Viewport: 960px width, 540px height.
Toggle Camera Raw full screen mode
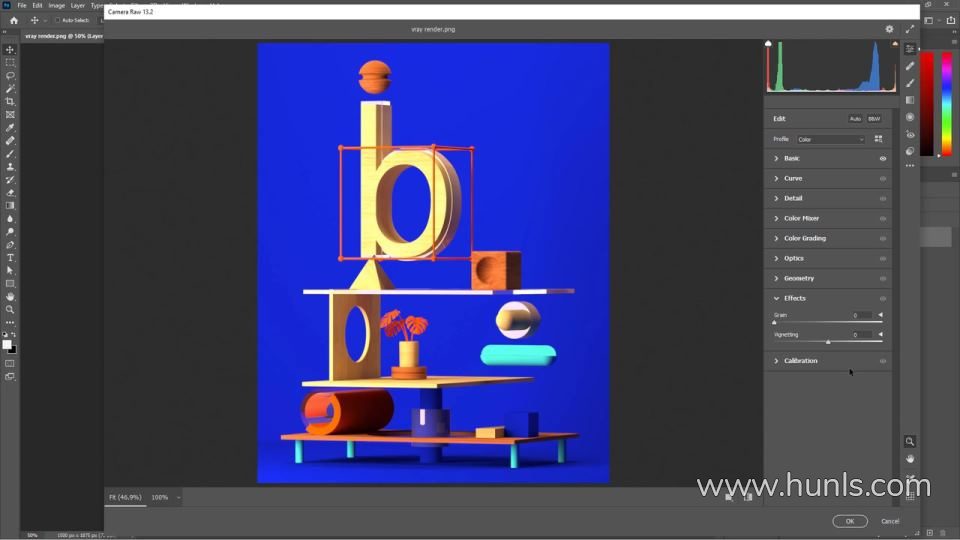pos(910,29)
